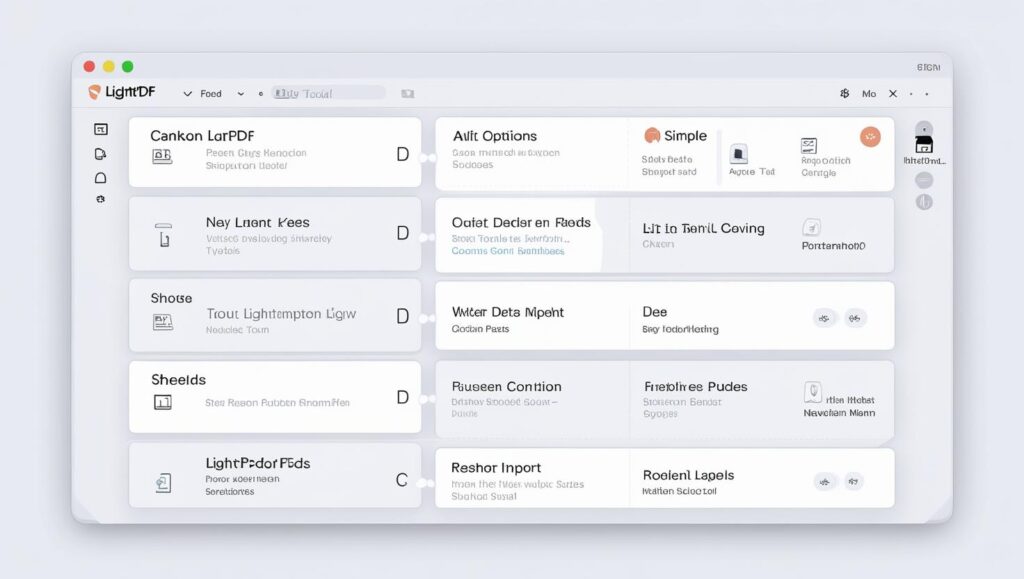1024x579 pixels.
Task: Click the icon in the Ney Lraent Kees card
Action: (x=163, y=236)
